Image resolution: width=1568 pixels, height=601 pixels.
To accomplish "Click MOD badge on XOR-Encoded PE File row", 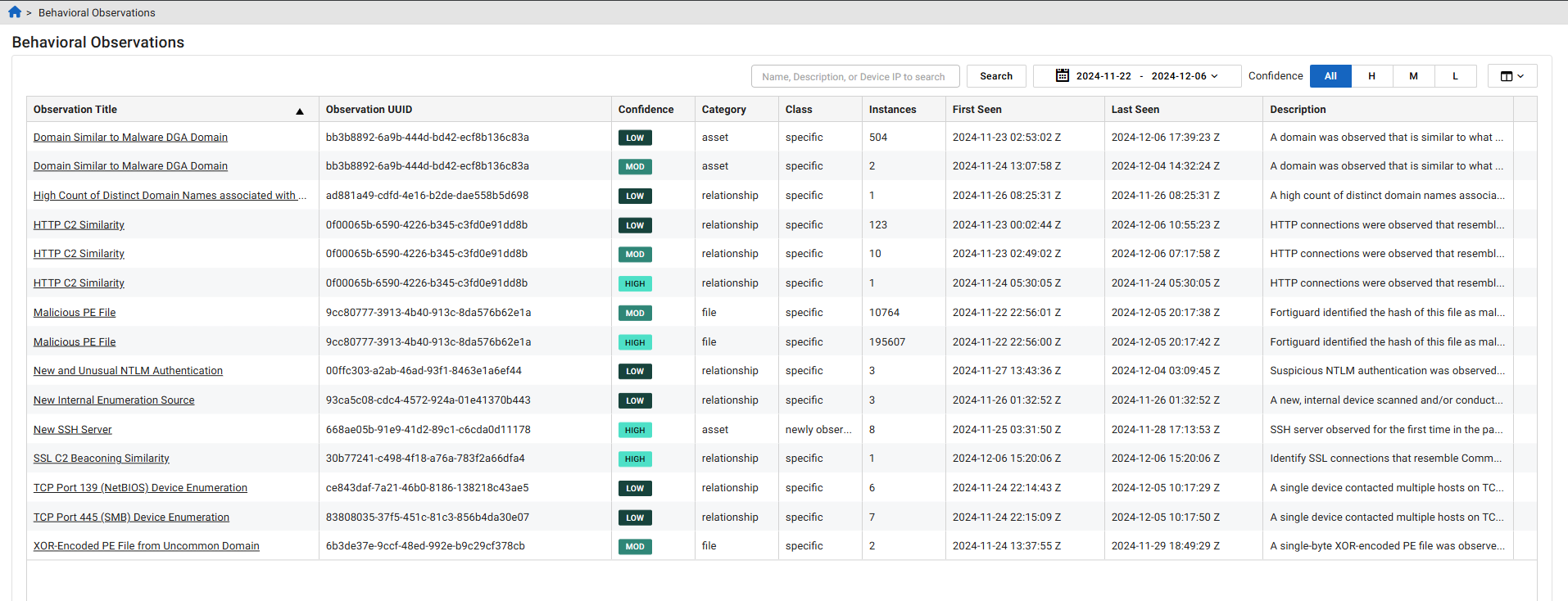I will click(x=635, y=547).
